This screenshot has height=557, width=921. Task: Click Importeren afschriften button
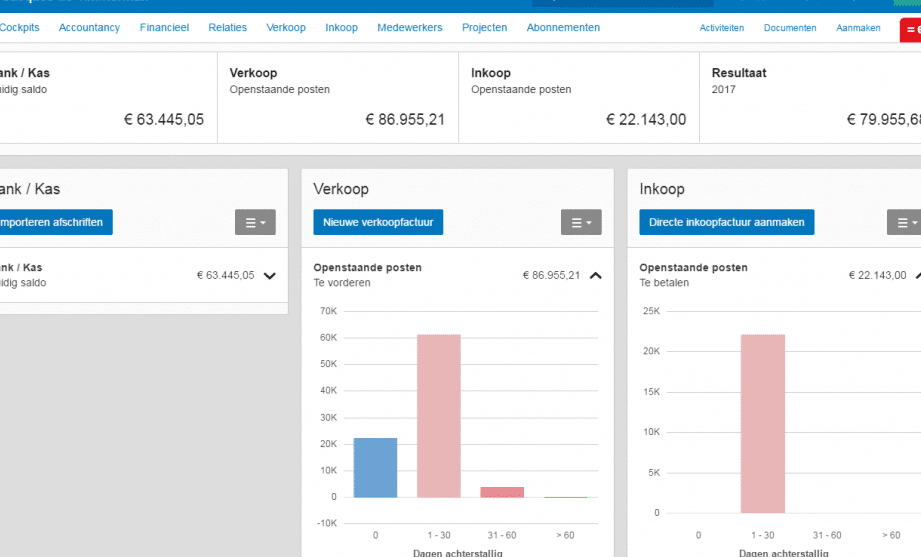[54, 222]
